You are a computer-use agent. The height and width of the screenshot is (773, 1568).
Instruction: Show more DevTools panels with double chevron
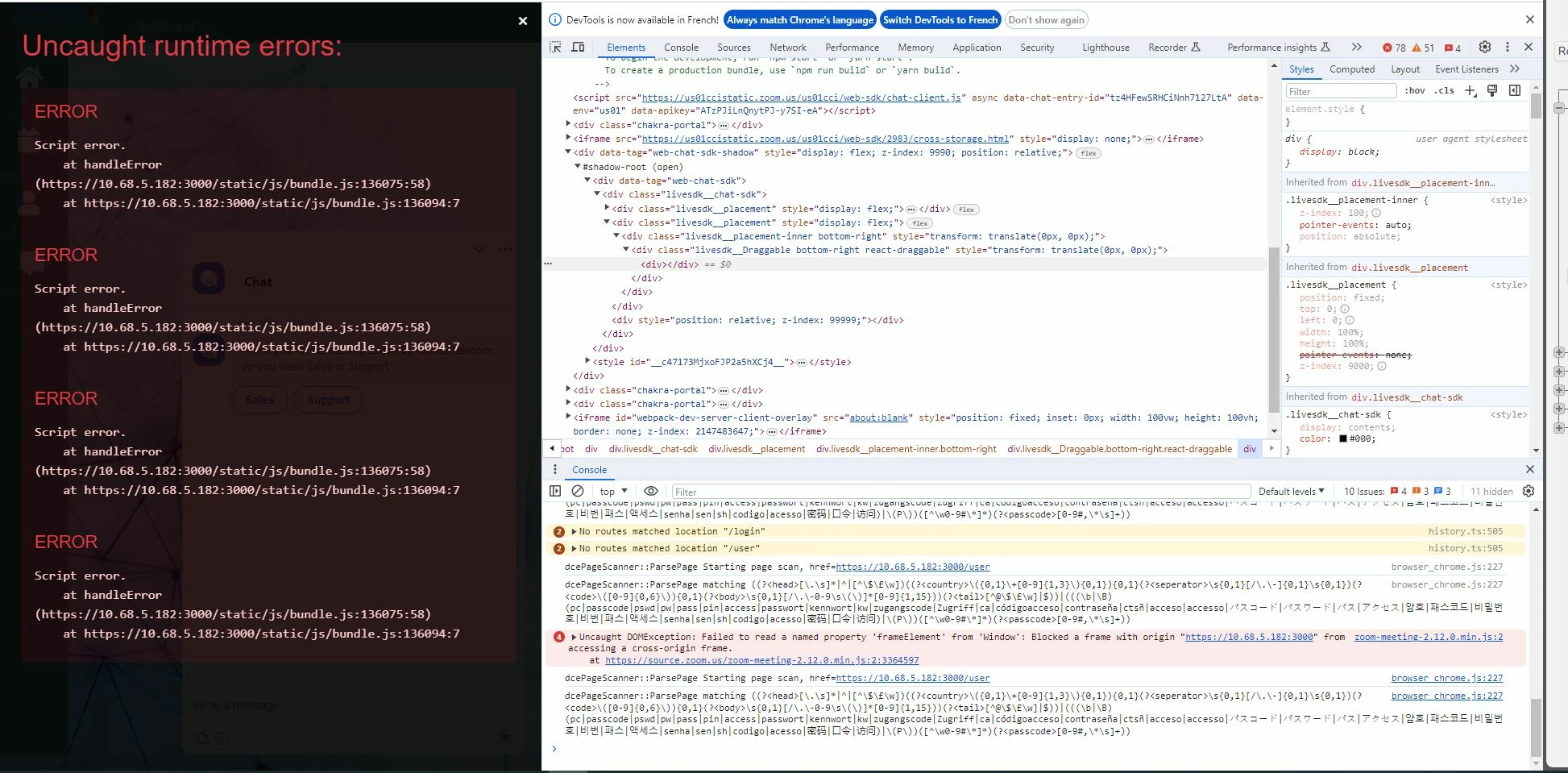point(1357,47)
